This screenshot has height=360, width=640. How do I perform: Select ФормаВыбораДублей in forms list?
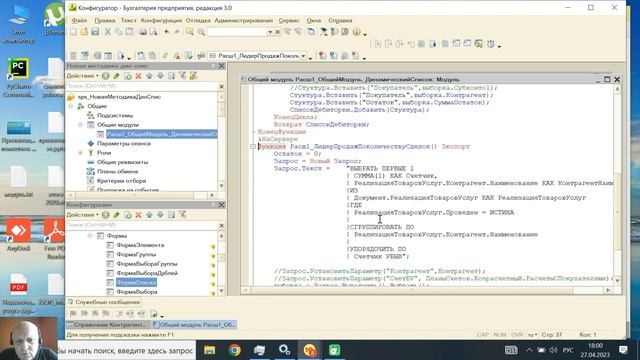[147, 273]
